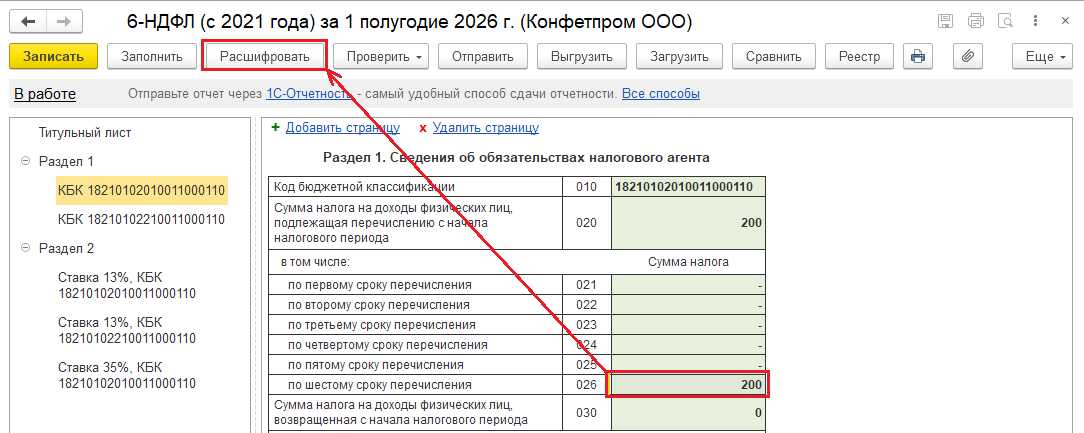This screenshot has width=1084, height=433.
Task: Click the line 023 tax amount field
Action: (688, 324)
